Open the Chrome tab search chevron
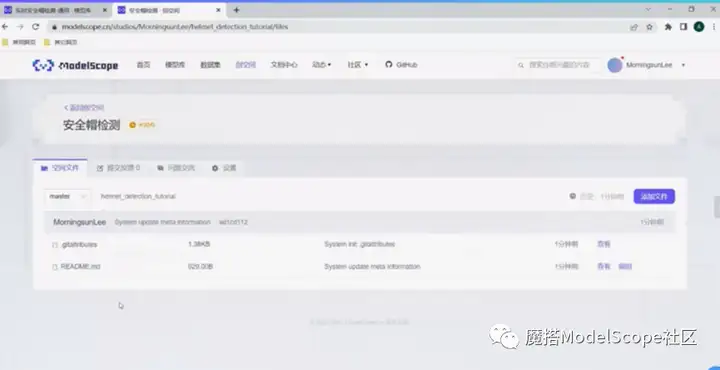The image size is (720, 370). pos(648,9)
